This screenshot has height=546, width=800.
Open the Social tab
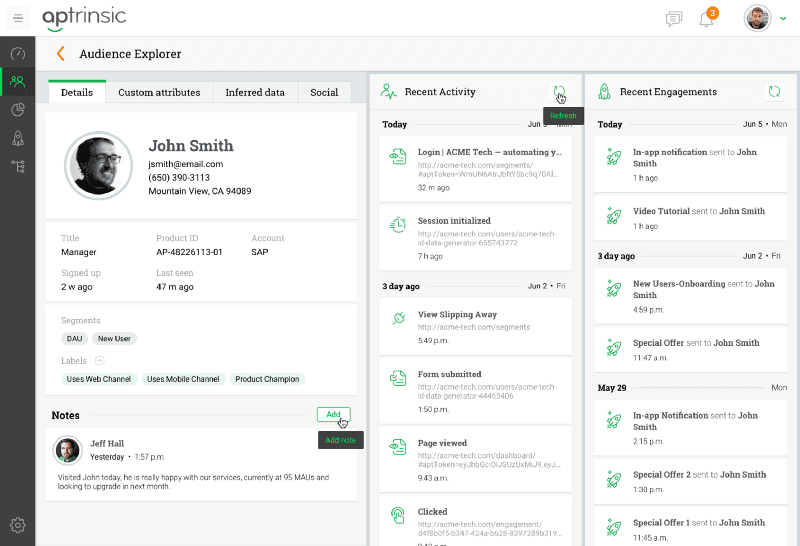tap(324, 92)
